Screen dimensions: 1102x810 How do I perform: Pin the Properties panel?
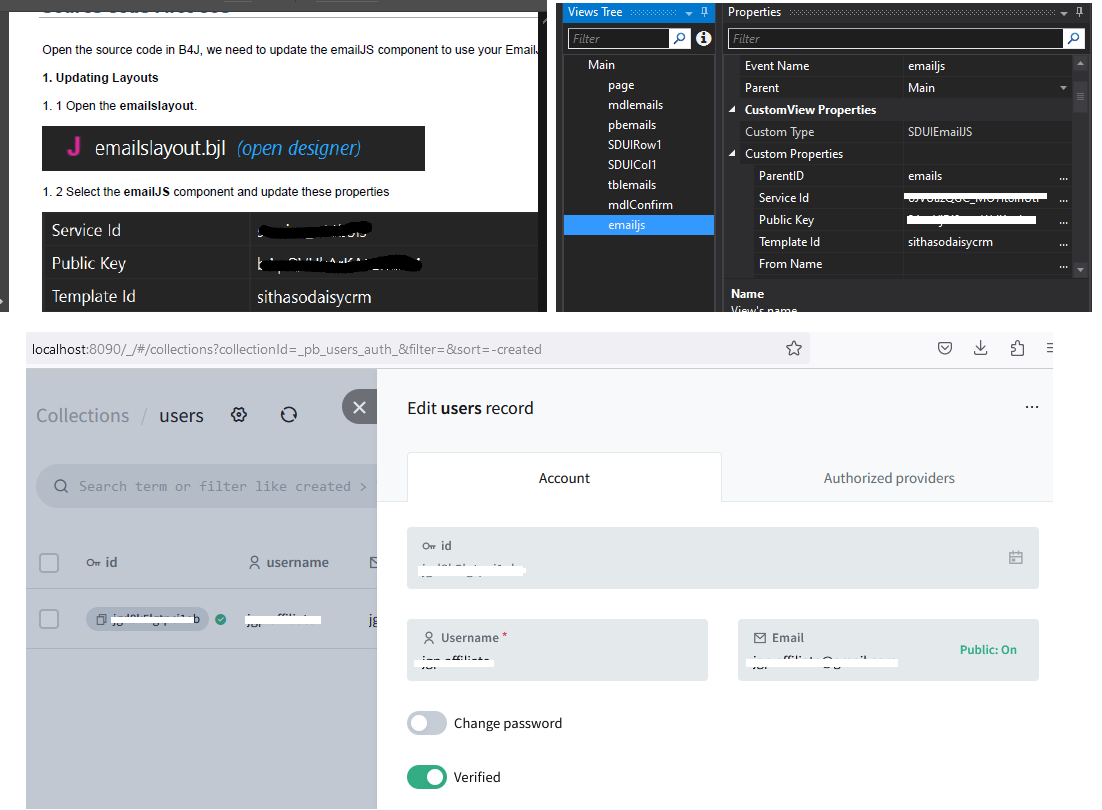click(x=1080, y=13)
